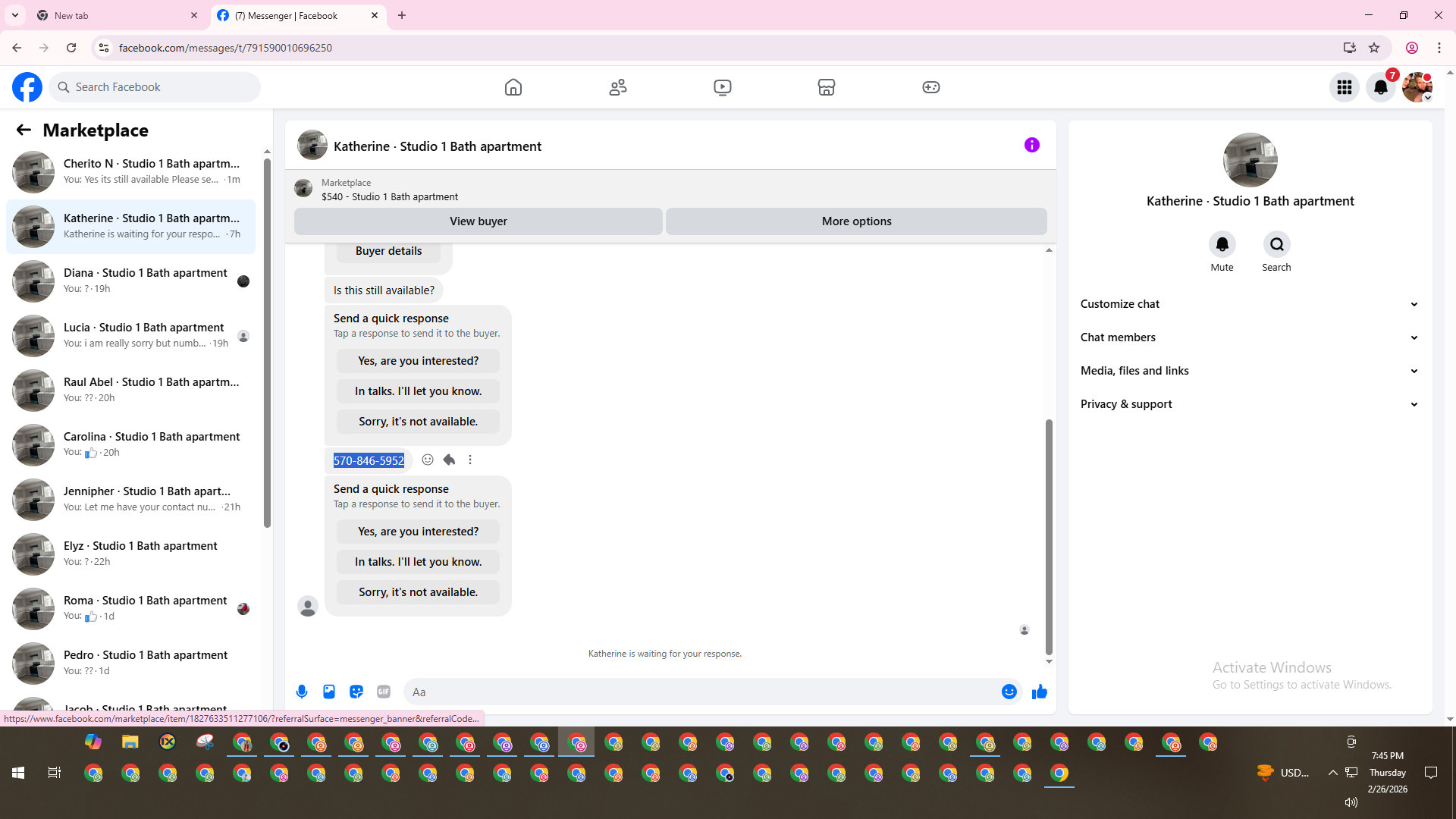The width and height of the screenshot is (1456, 819).
Task: Reply to the phone number message
Action: [x=449, y=460]
